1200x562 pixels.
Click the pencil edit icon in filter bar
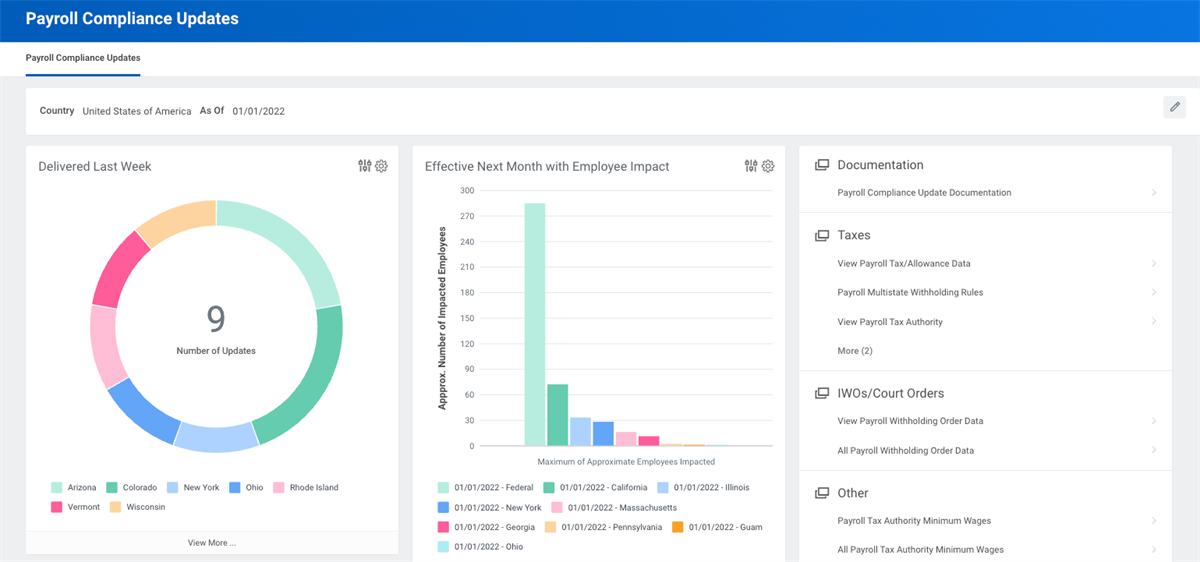[x=1174, y=107]
